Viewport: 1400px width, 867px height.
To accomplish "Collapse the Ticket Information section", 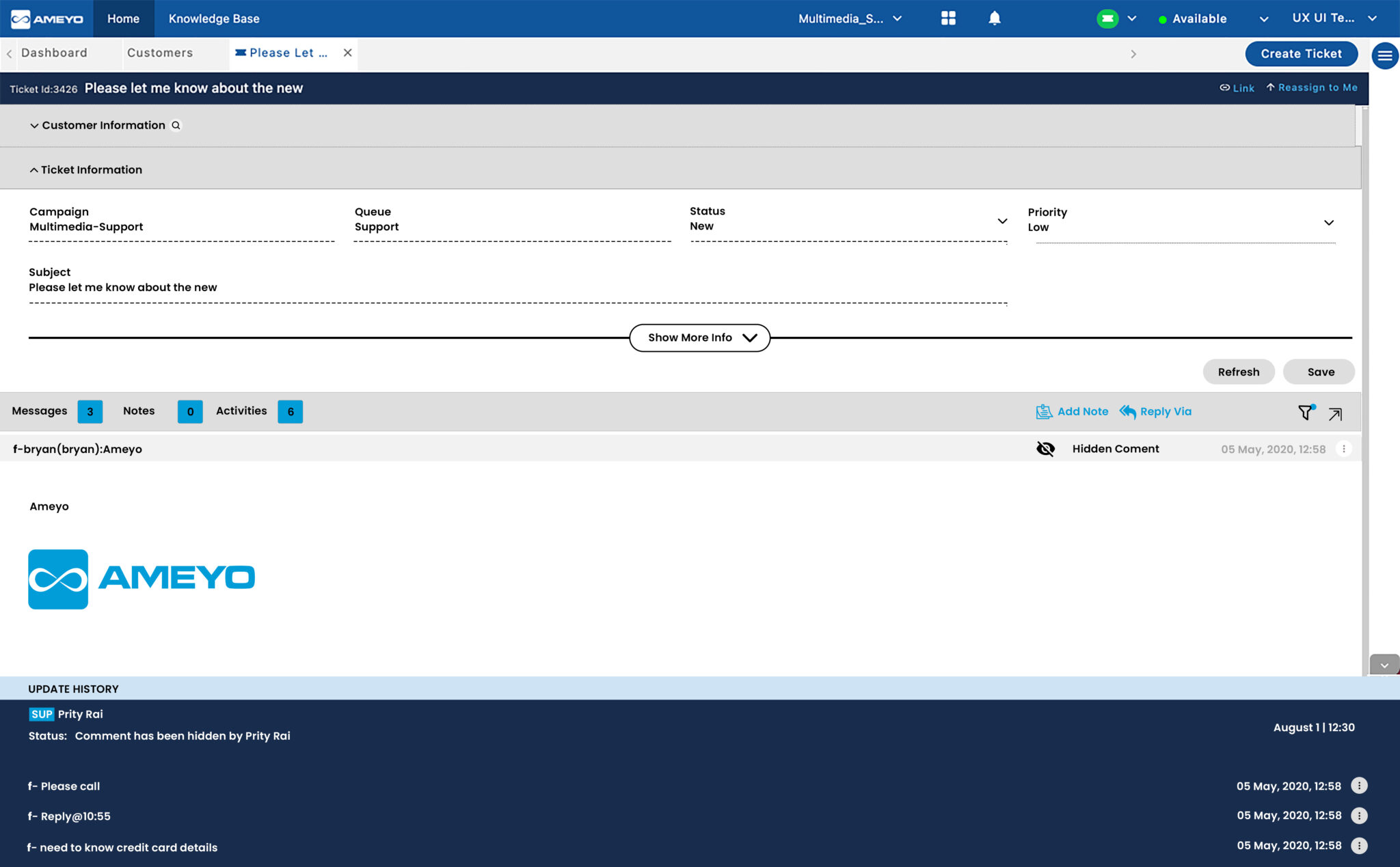I will click(x=33, y=169).
